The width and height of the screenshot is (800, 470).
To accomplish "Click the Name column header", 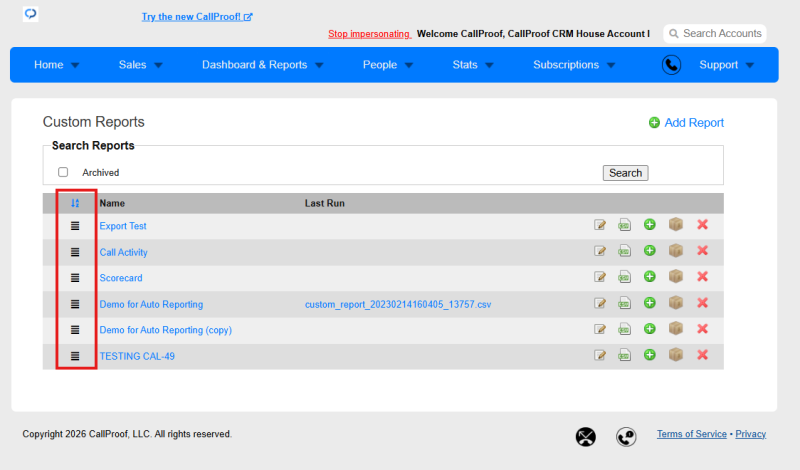I will (x=112, y=203).
